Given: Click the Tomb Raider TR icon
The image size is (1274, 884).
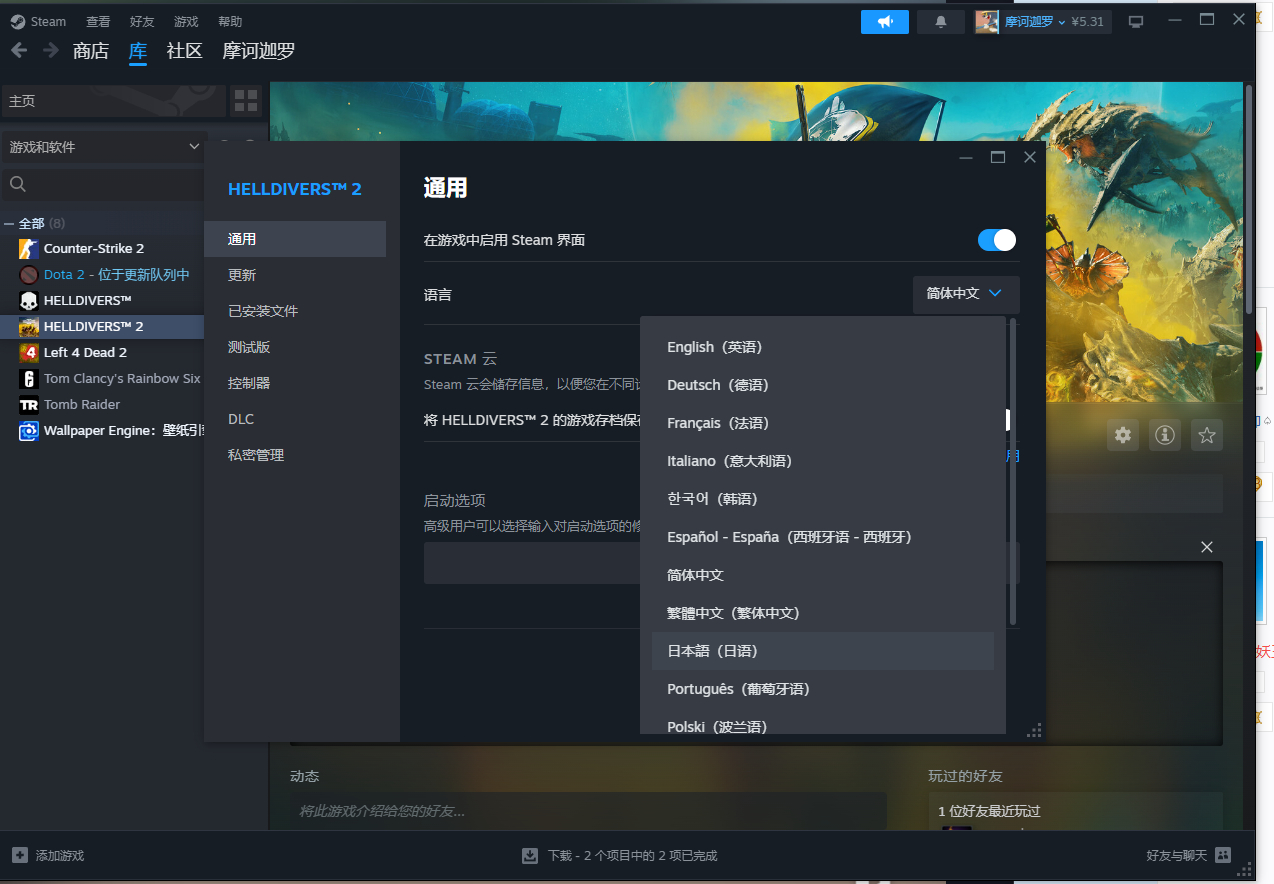Looking at the screenshot, I should (x=29, y=405).
